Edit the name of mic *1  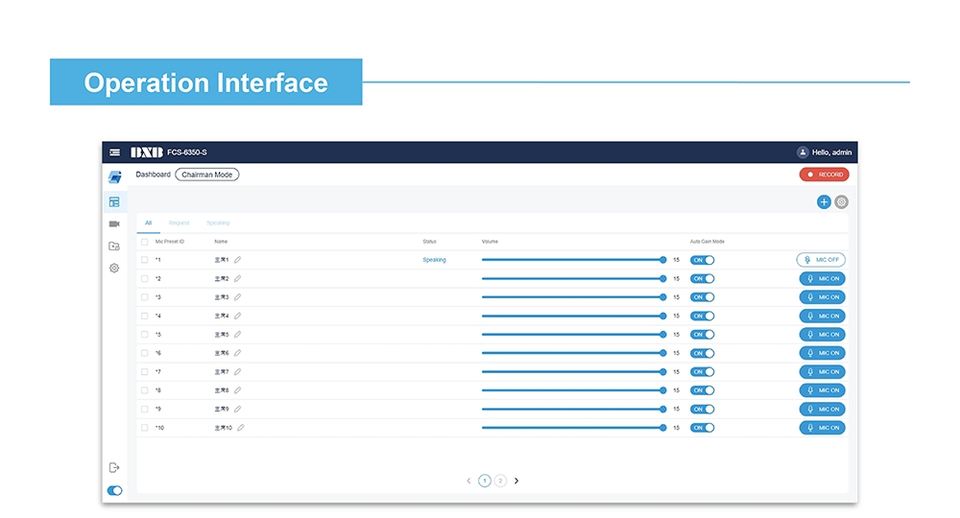[238, 260]
